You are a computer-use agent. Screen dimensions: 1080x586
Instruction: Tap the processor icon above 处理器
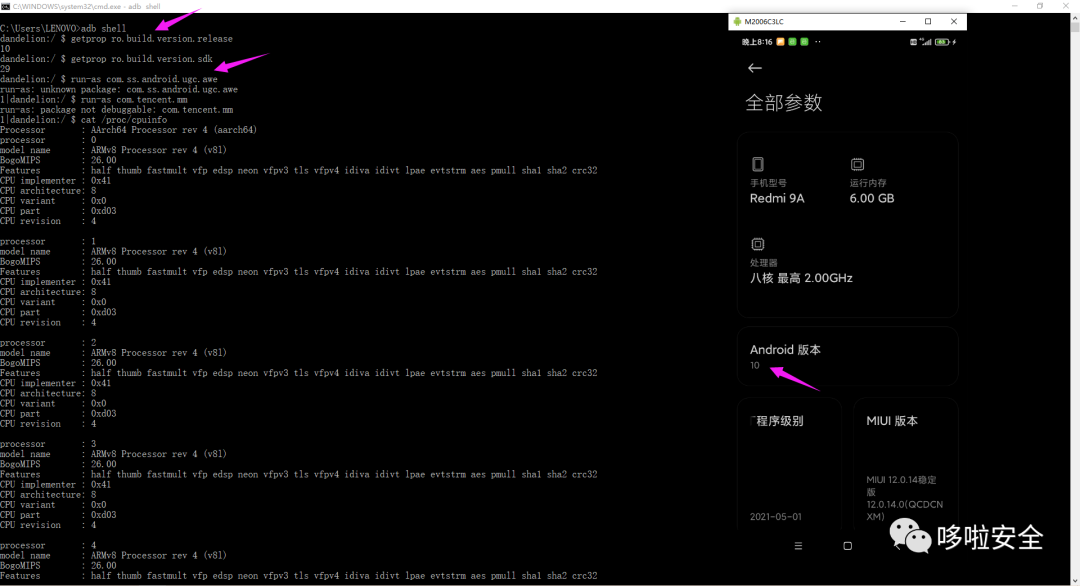pos(758,244)
